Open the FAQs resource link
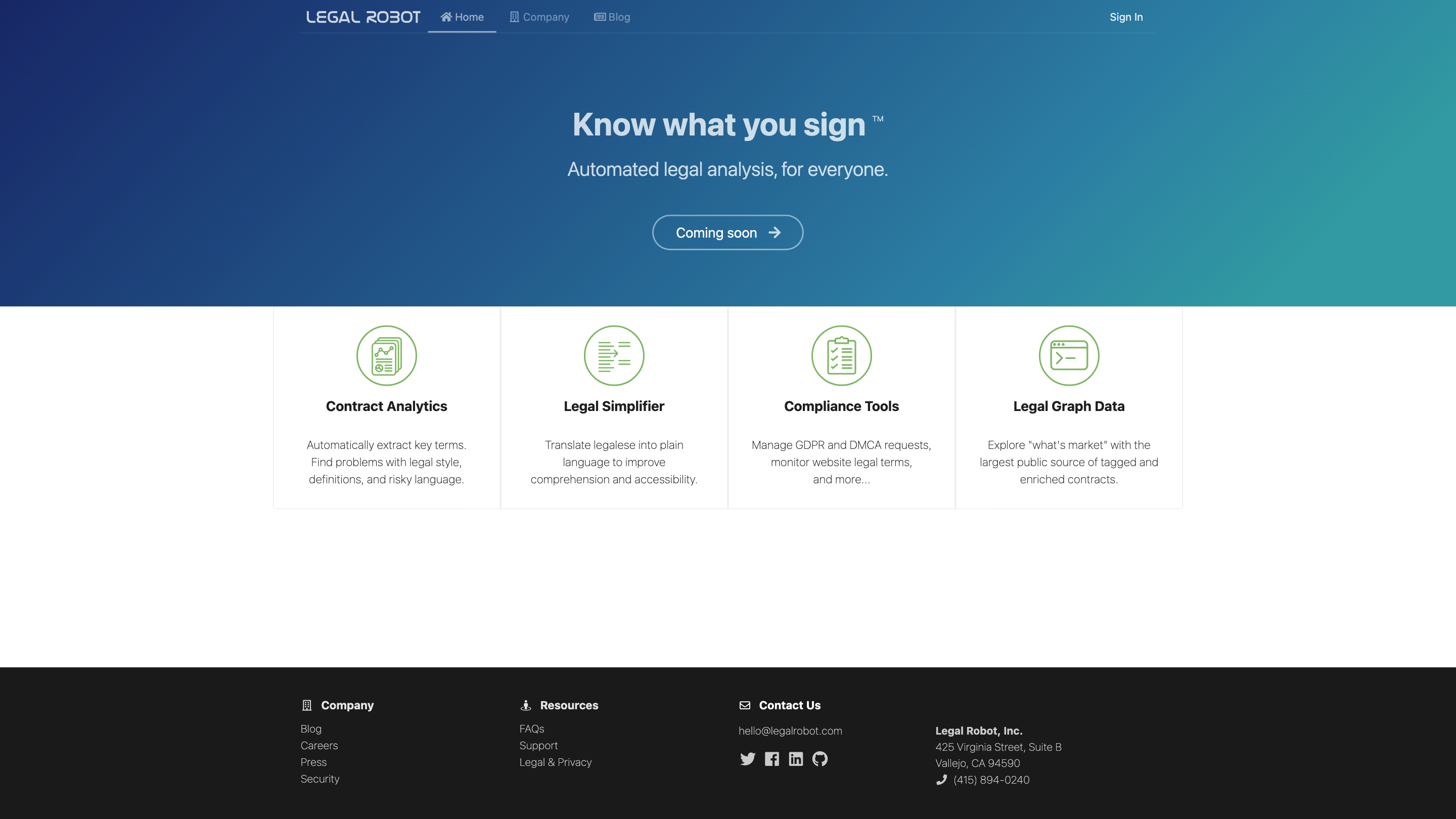The height and width of the screenshot is (819, 1456). (532, 729)
